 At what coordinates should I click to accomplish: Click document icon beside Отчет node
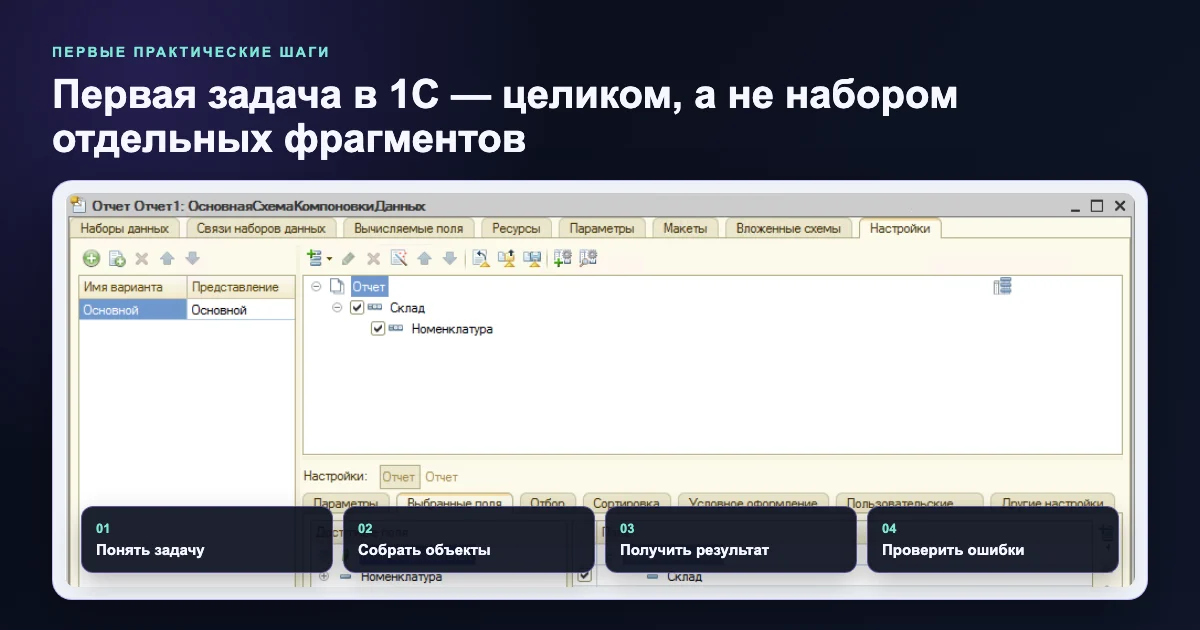click(337, 286)
